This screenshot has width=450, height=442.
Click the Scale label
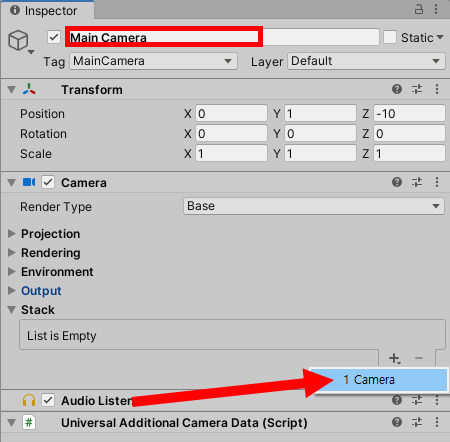pos(36,154)
